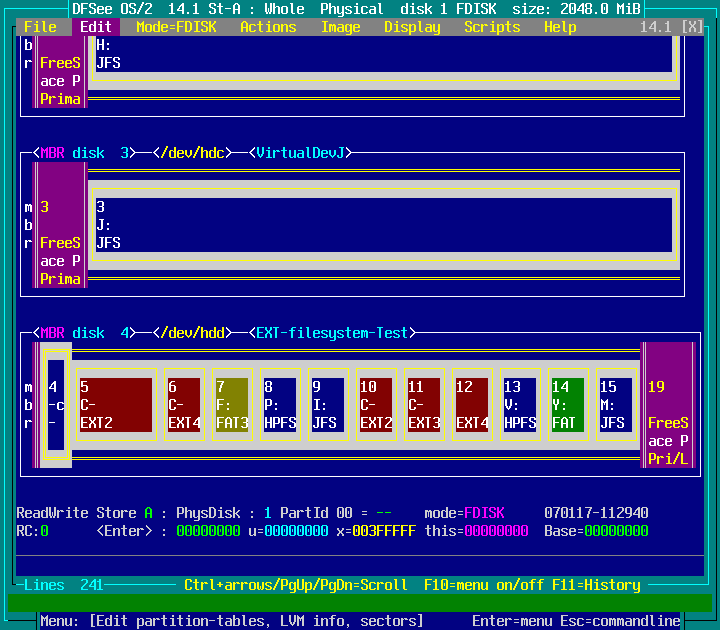The height and width of the screenshot is (630, 720).
Task: Open the Edit menu
Action: pyautogui.click(x=96, y=27)
